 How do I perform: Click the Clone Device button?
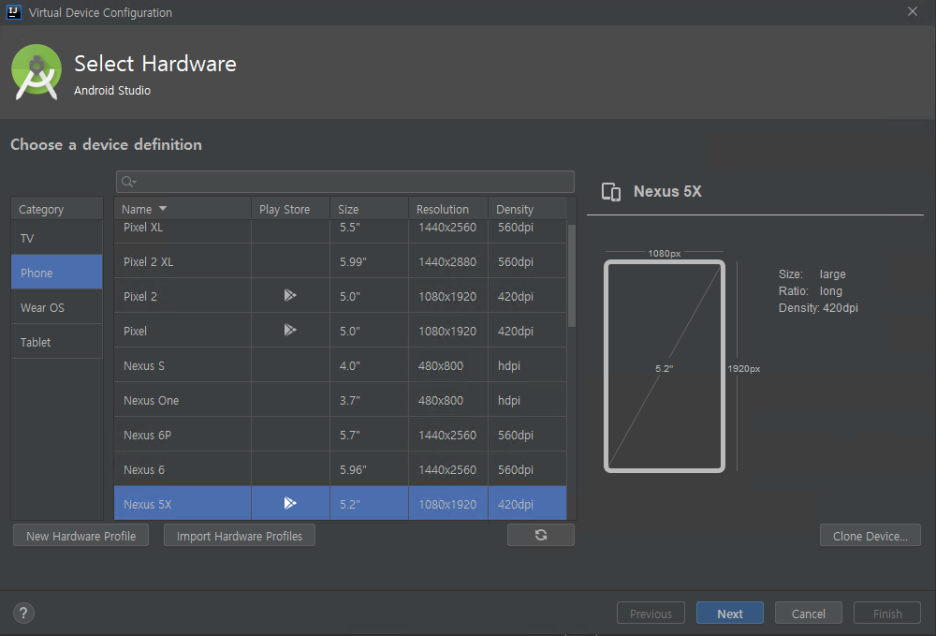point(870,536)
